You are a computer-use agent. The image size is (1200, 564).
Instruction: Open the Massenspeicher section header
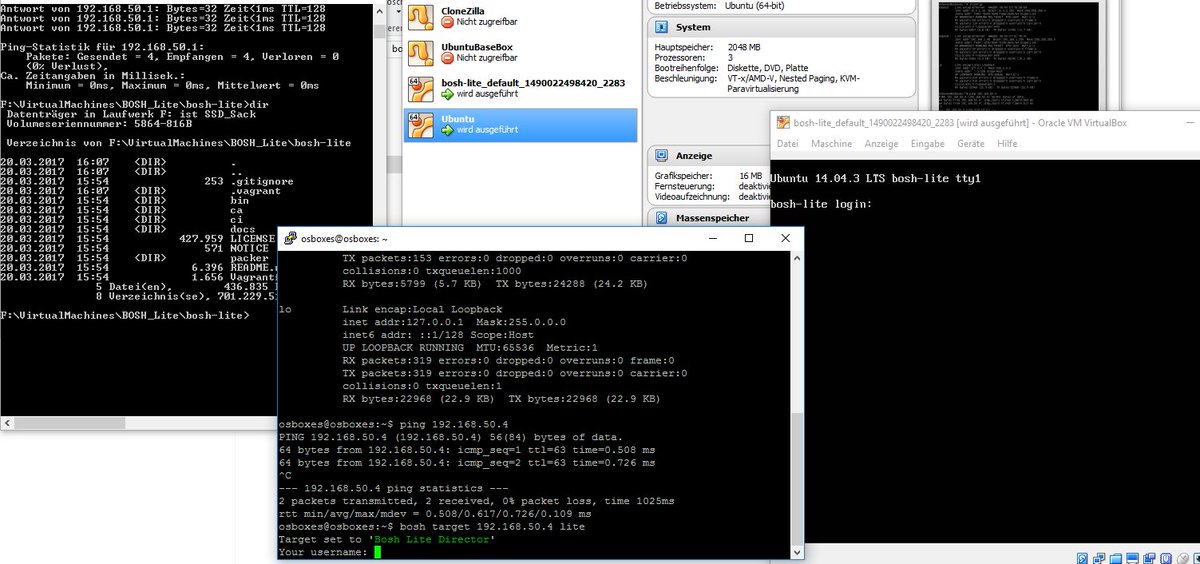[x=708, y=217]
